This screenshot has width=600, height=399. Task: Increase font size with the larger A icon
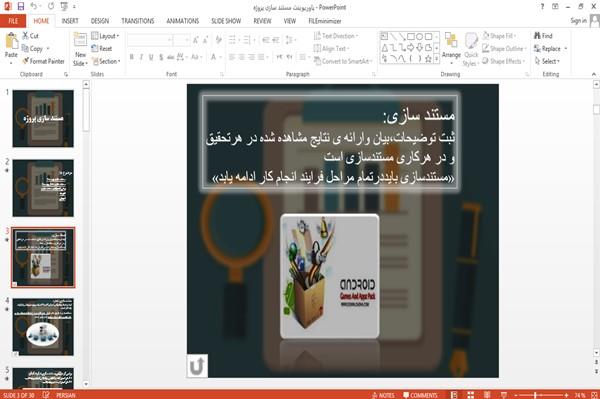point(196,40)
